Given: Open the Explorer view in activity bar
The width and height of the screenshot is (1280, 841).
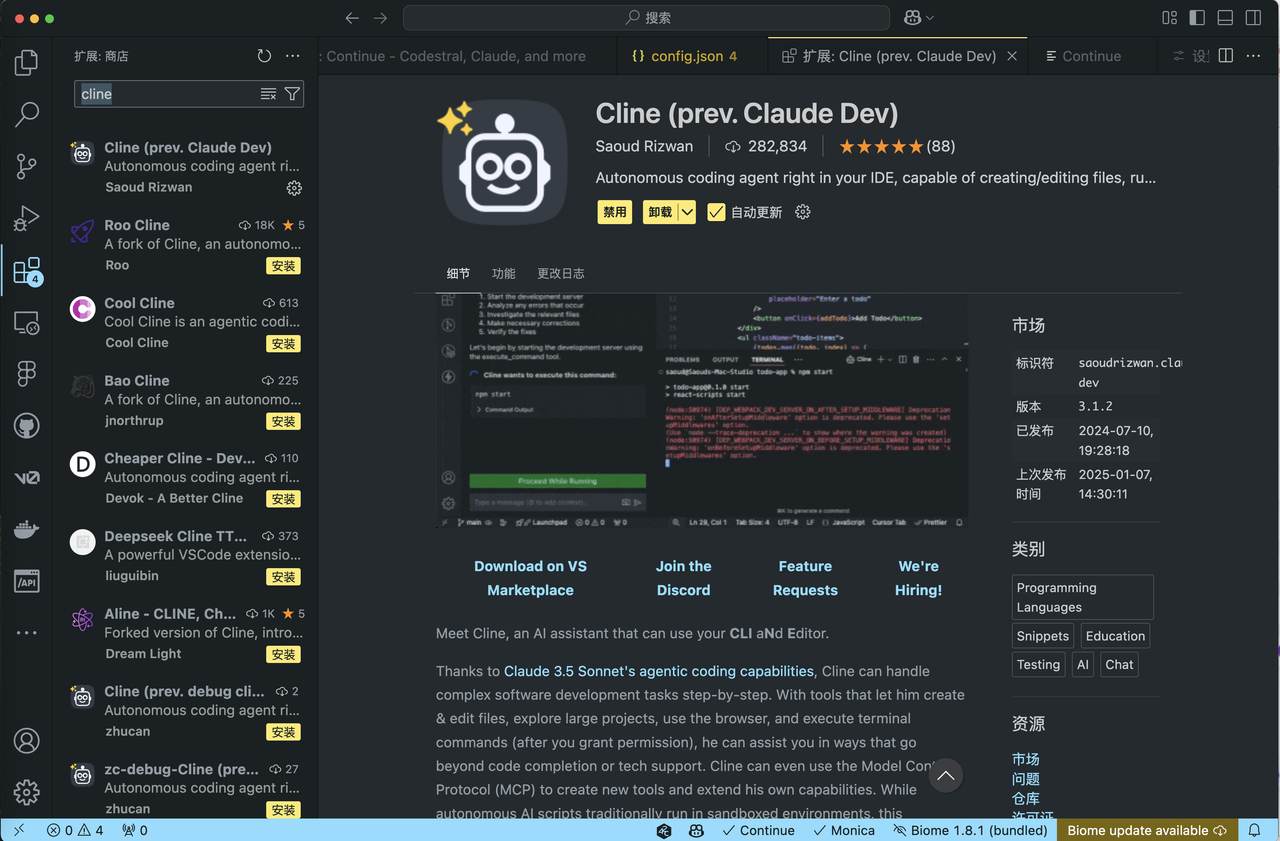Looking at the screenshot, I should tap(27, 62).
